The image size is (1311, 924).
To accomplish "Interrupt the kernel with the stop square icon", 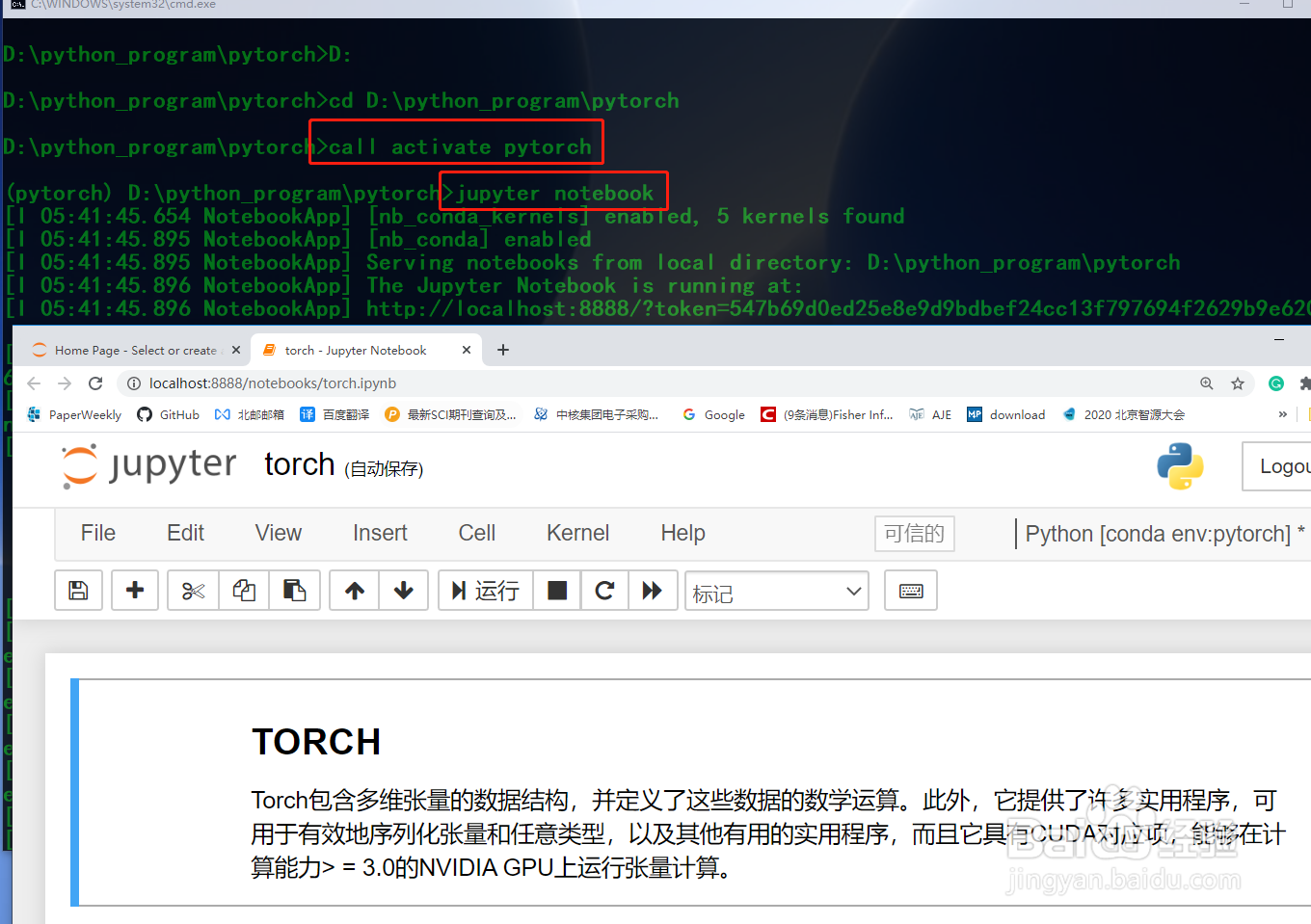I will (557, 591).
